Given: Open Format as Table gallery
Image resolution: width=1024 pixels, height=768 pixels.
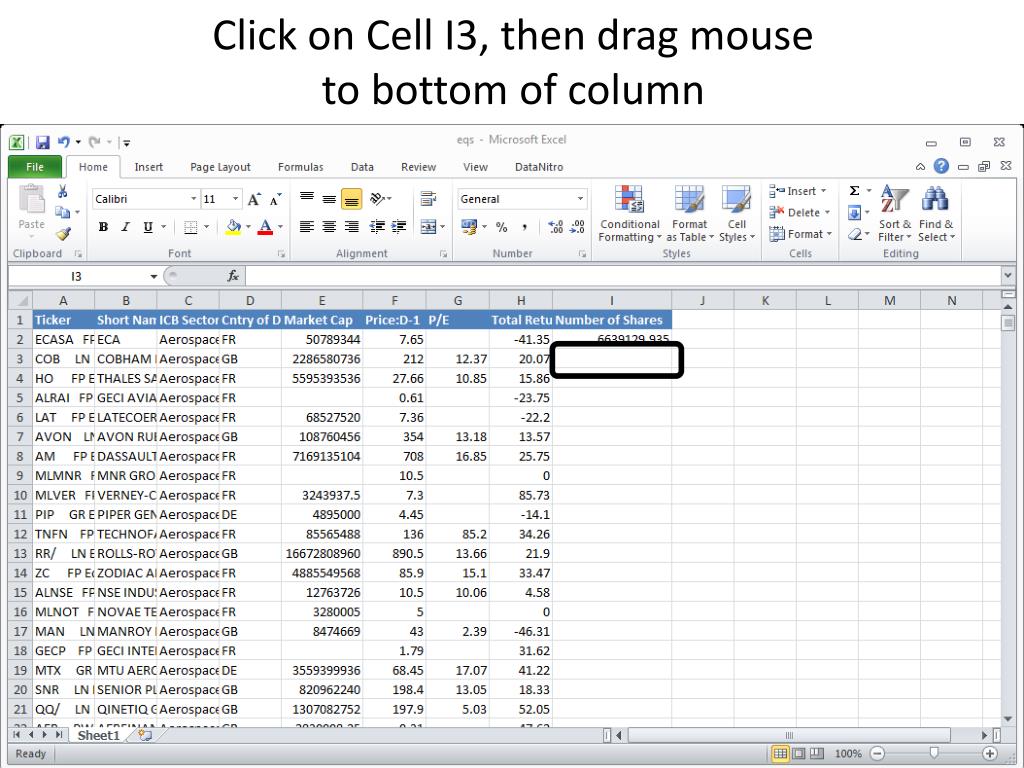Looking at the screenshot, I should coord(690,213).
